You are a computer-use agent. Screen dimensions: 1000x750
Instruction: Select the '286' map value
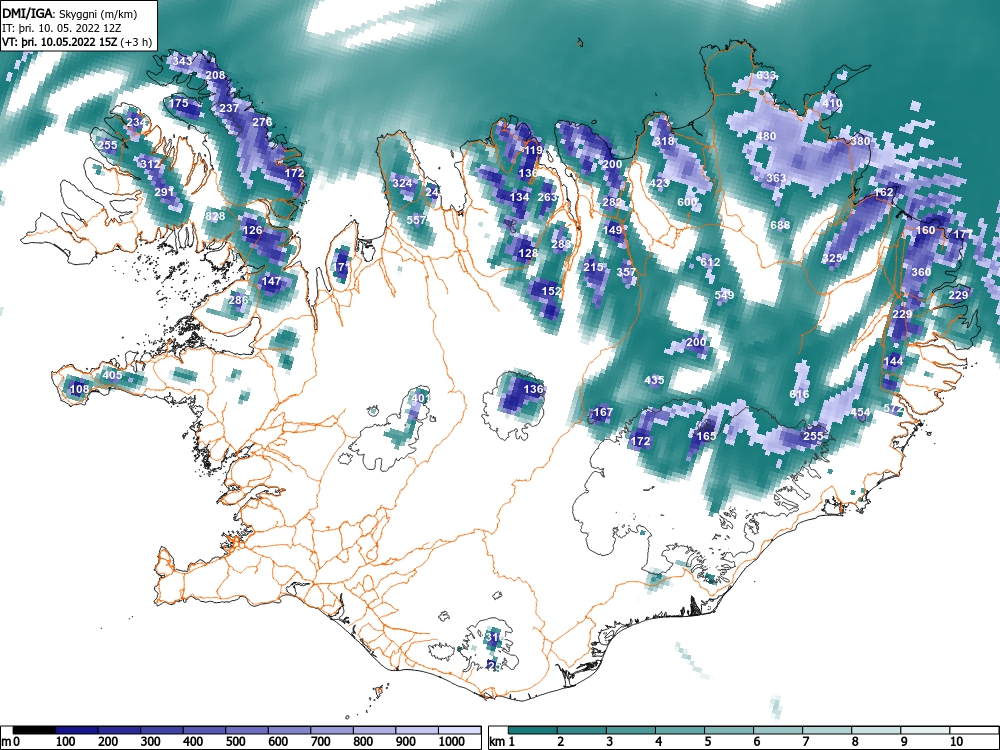239,300
